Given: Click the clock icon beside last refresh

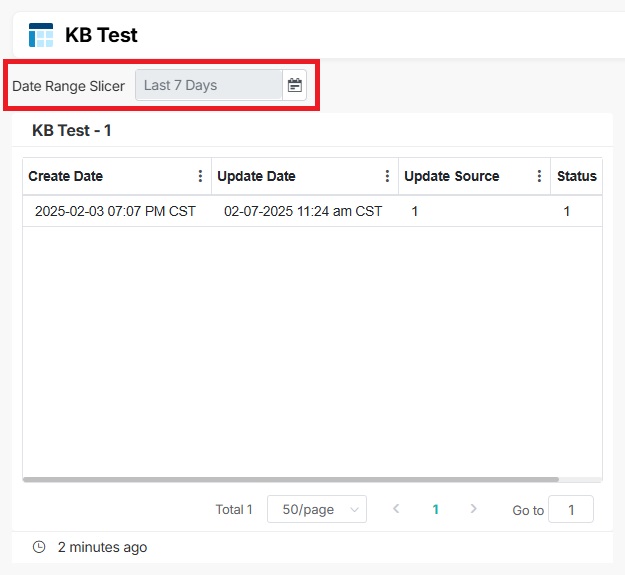Looking at the screenshot, I should (x=39, y=547).
